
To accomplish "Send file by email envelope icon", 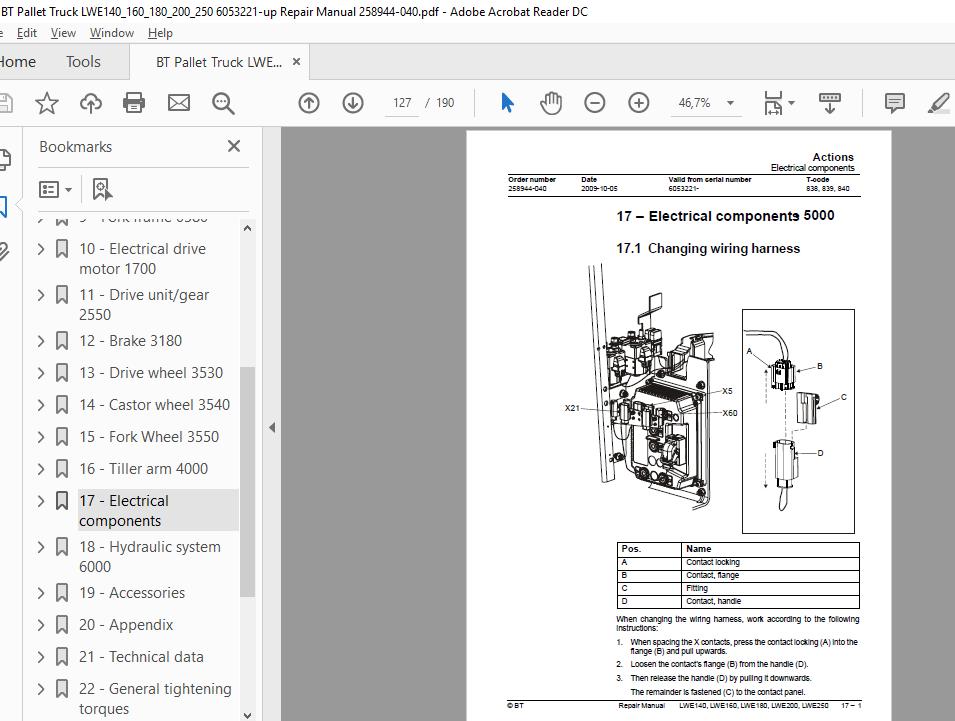I will [178, 103].
